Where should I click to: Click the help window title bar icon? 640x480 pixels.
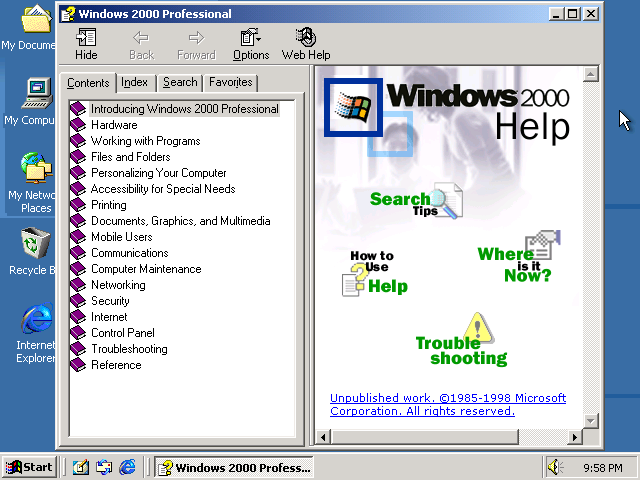pos(68,14)
